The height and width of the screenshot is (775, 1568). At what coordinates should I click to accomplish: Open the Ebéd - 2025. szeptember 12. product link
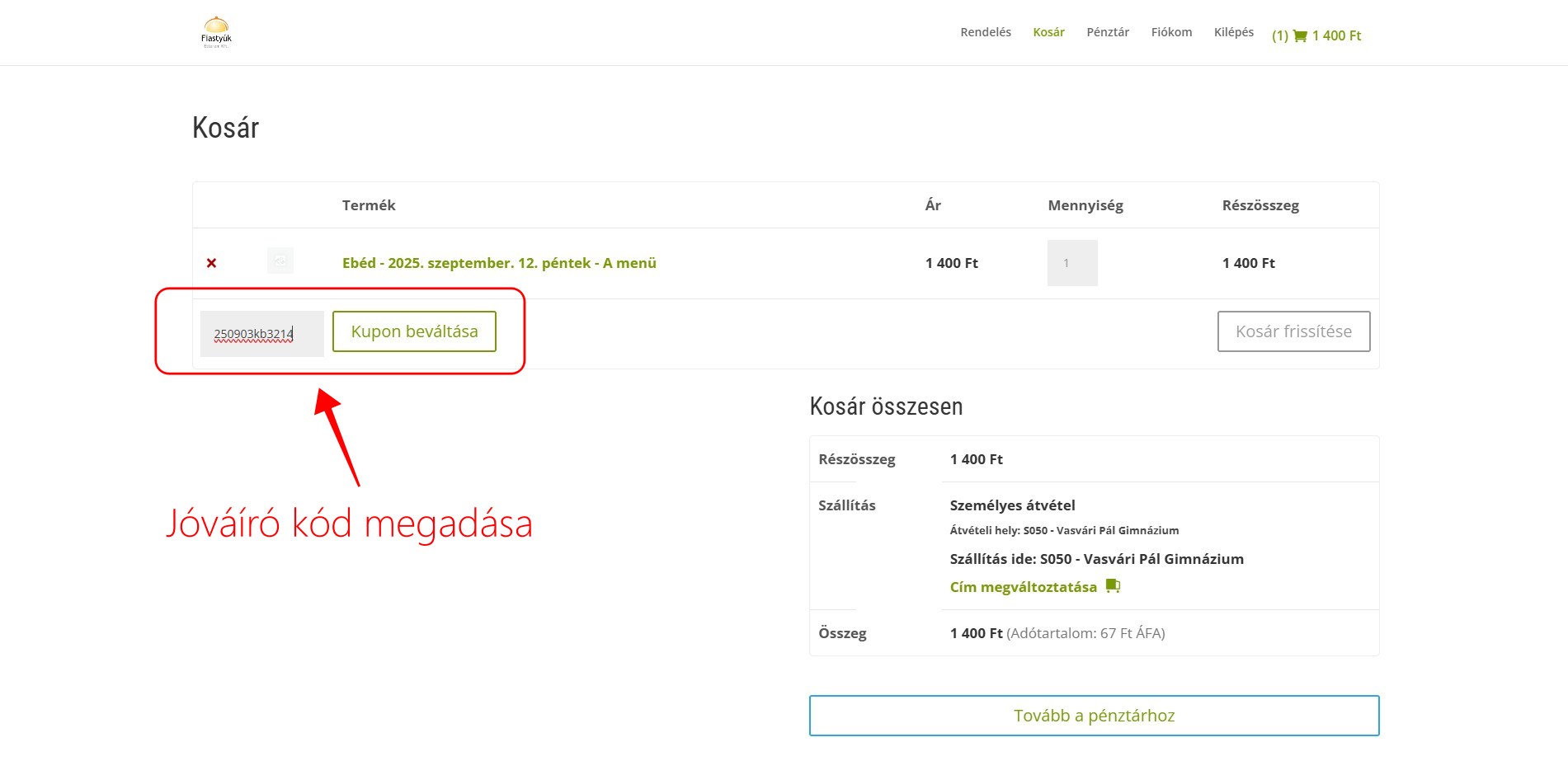(499, 263)
